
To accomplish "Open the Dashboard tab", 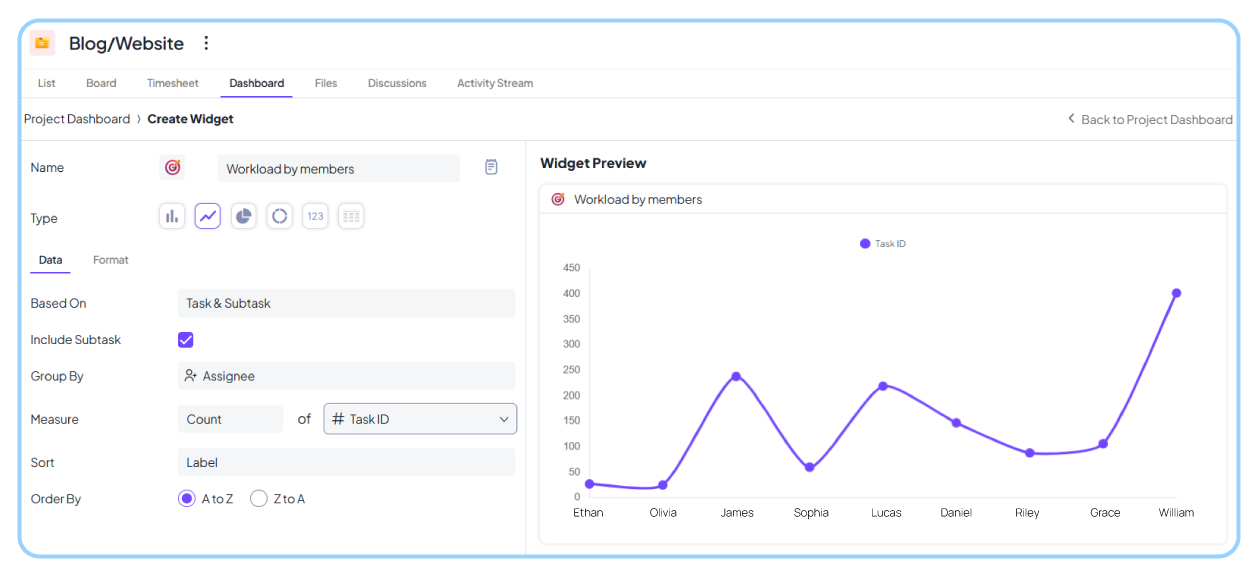I will [257, 83].
